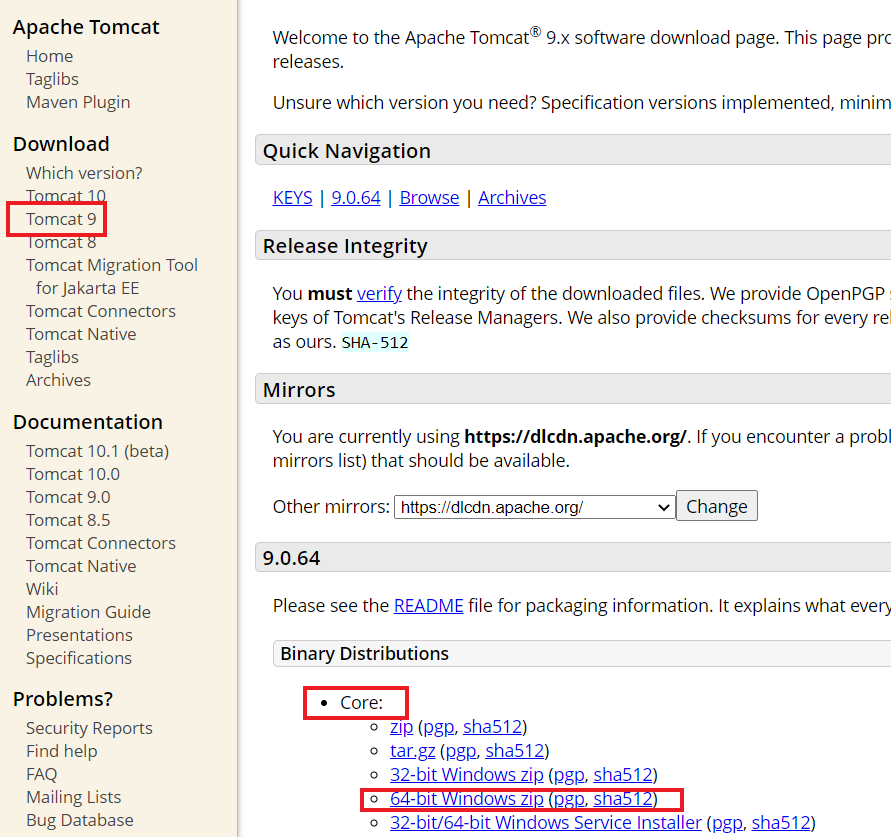This screenshot has width=891, height=837.
Task: Click Archives in Quick Navigation
Action: 512,198
